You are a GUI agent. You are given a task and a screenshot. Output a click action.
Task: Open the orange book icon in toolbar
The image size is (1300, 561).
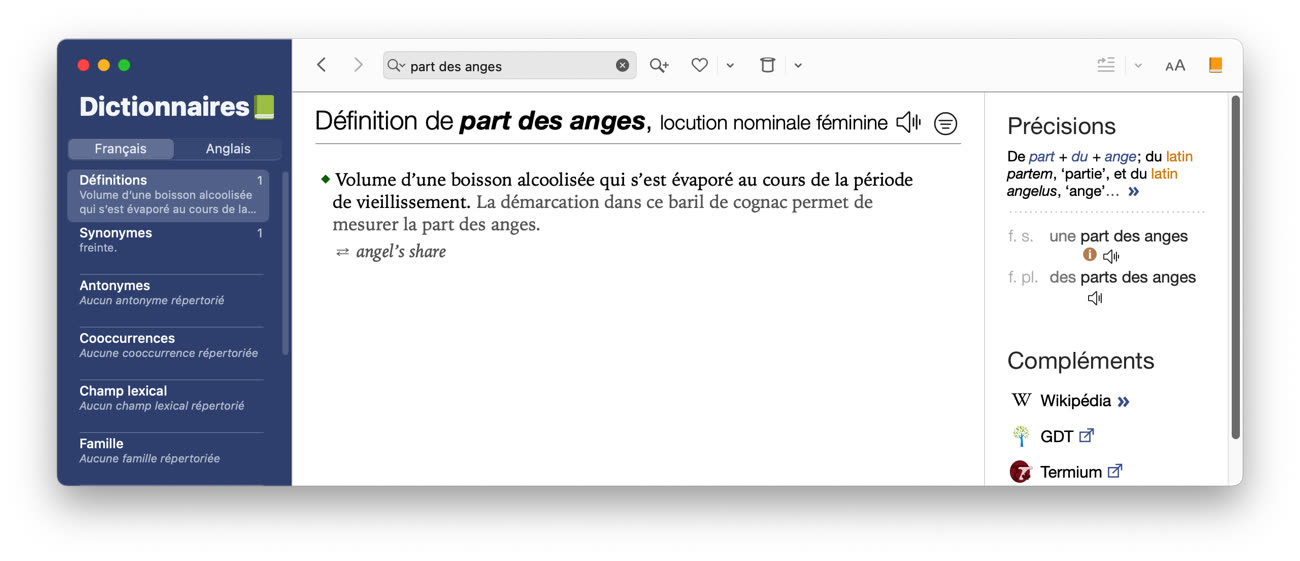point(1215,65)
